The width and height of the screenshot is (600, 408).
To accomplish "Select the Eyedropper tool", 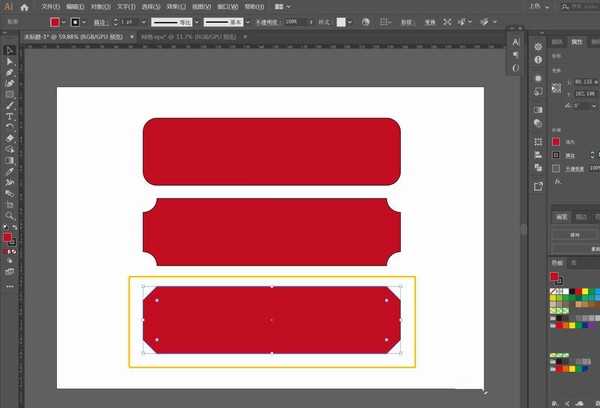I will (x=10, y=171).
